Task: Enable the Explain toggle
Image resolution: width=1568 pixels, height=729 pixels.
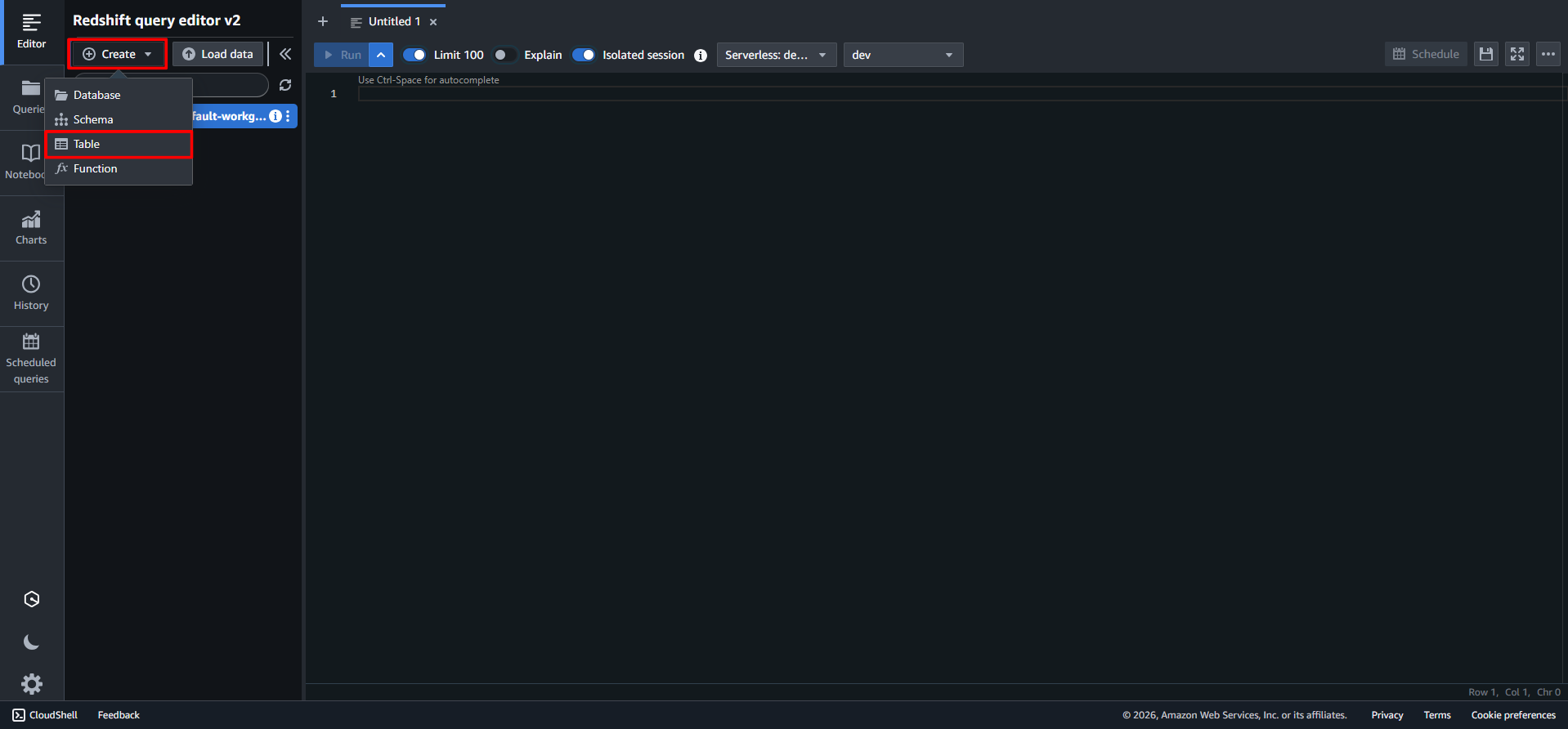Action: pos(505,55)
